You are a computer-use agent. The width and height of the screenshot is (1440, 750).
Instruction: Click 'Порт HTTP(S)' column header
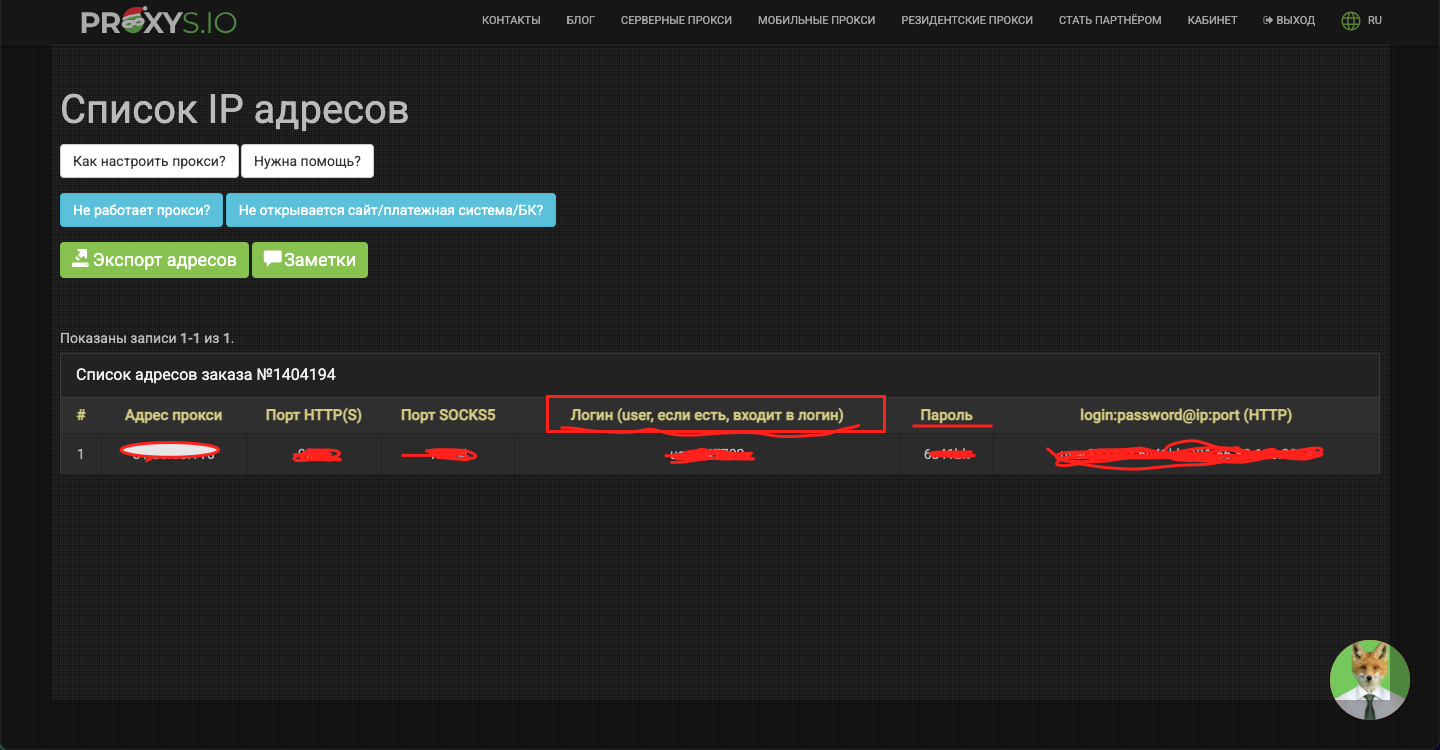tap(313, 415)
